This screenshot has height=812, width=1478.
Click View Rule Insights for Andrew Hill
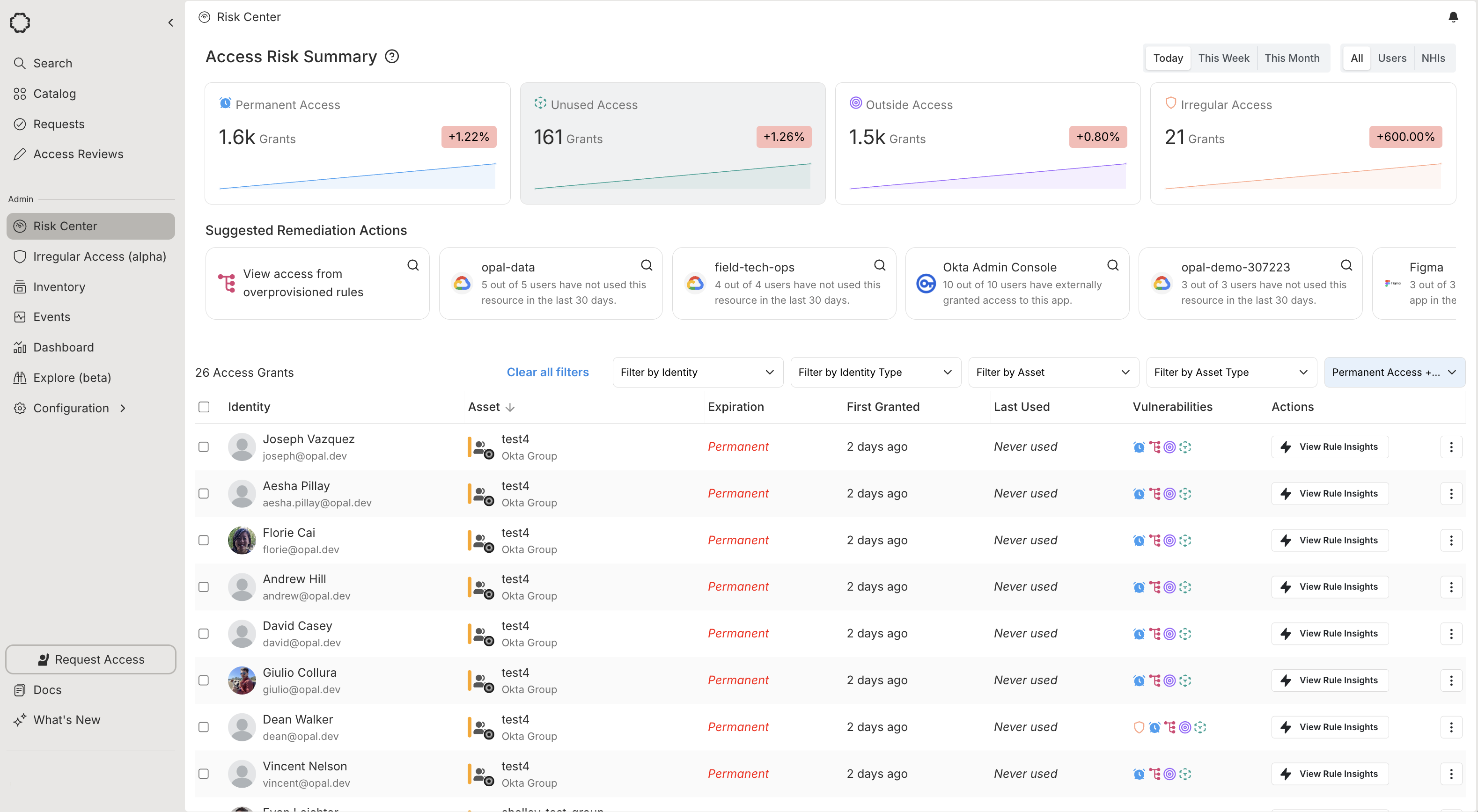pos(1330,586)
